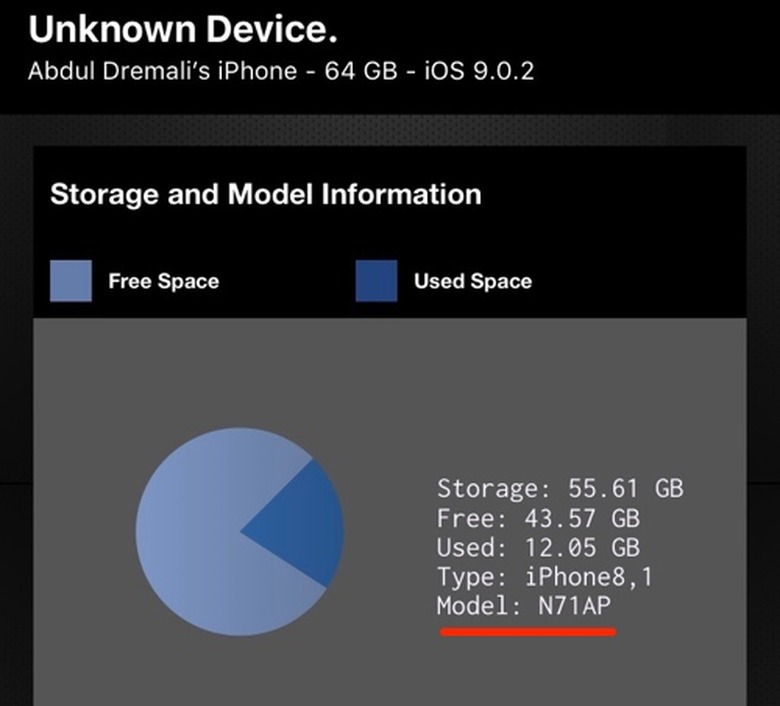Click the light blue Free Space swatch
780x706 pixels.
[71, 281]
